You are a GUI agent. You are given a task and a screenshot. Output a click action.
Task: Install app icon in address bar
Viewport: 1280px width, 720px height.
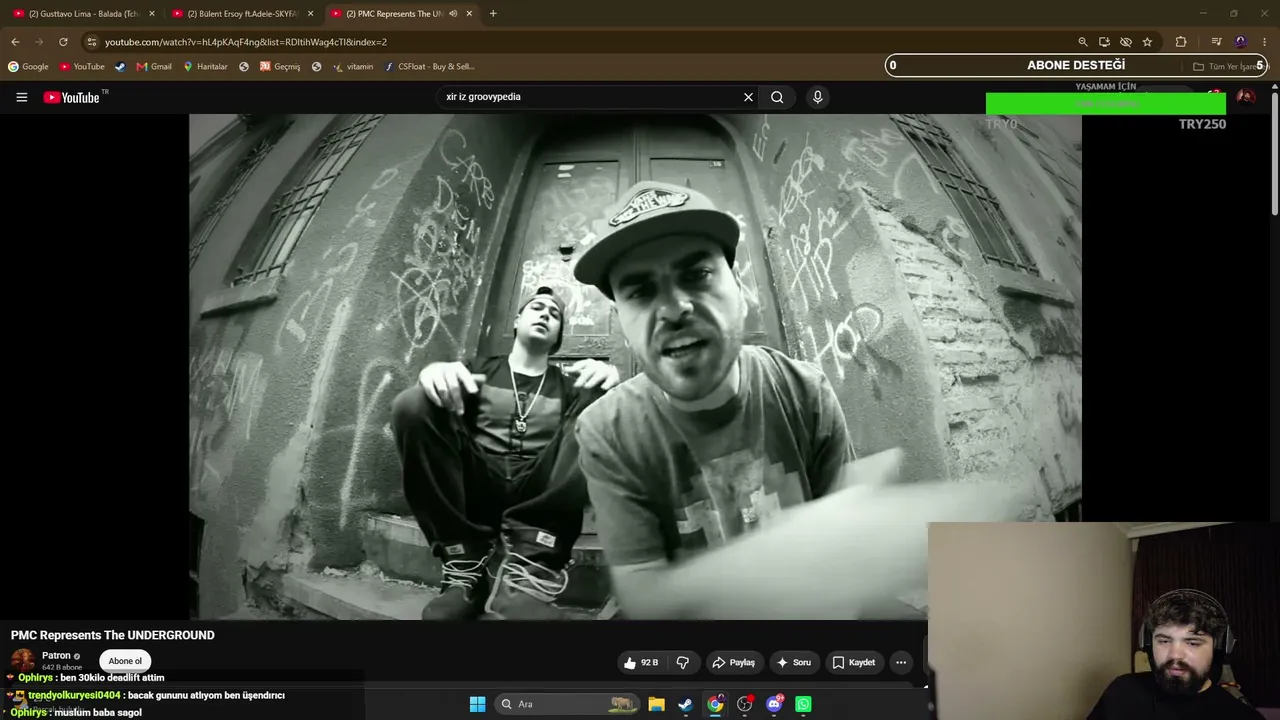point(1104,42)
